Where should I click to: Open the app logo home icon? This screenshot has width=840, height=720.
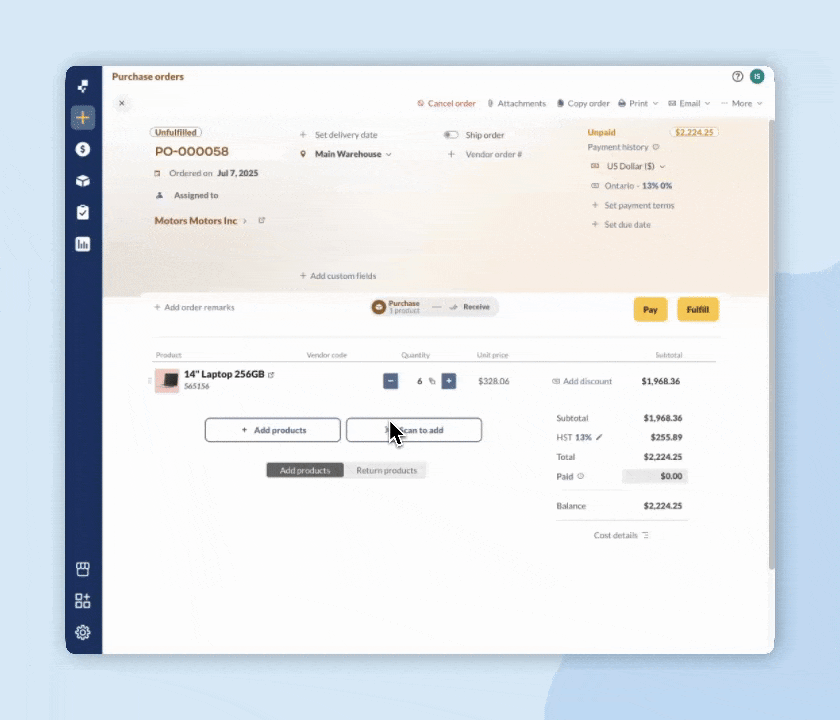tap(83, 86)
